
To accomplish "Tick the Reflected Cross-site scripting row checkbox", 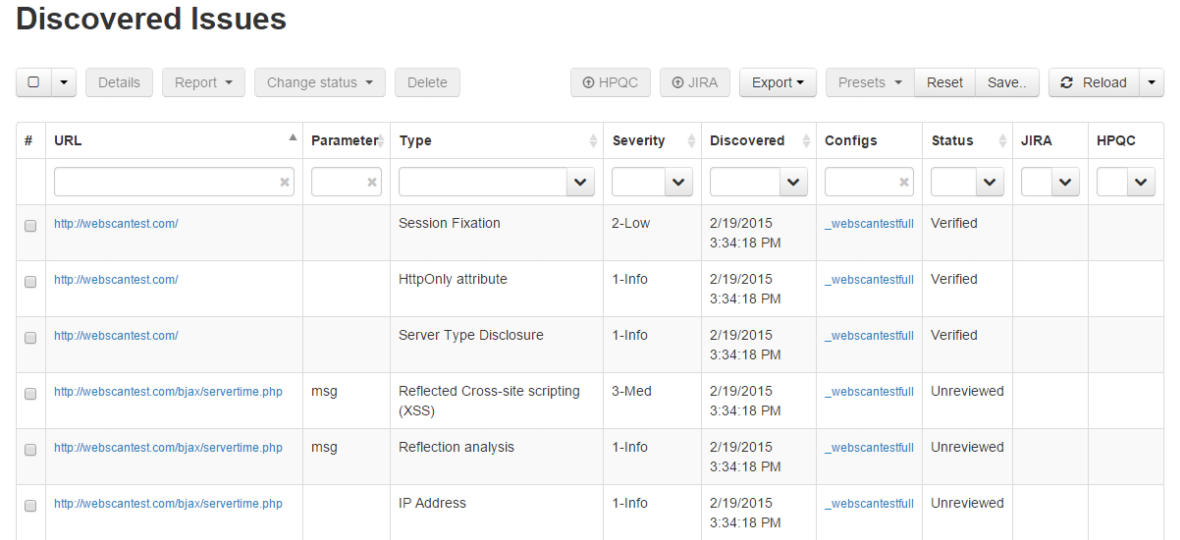I will (30, 394).
